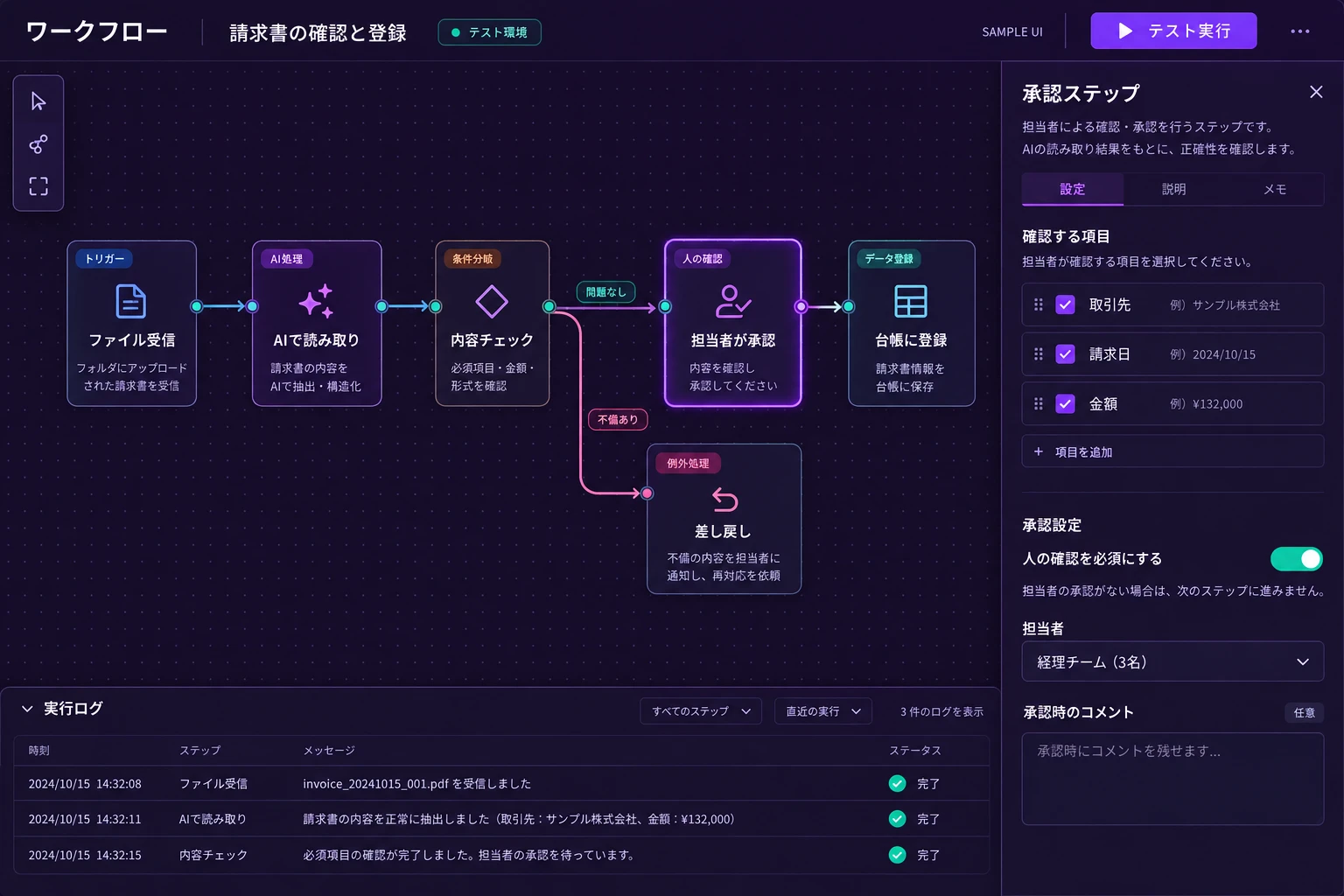Click the テスト実行 button
The width and height of the screenshot is (1344, 896).
click(1173, 31)
